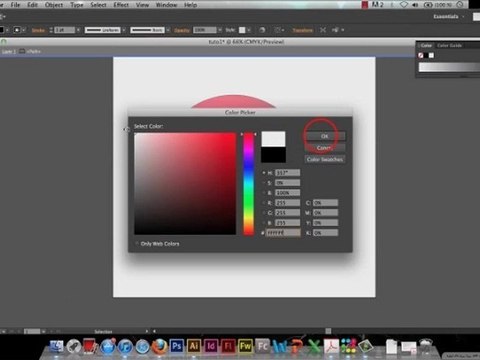
Task: Click the M magenta percentage field
Action: tap(325, 213)
